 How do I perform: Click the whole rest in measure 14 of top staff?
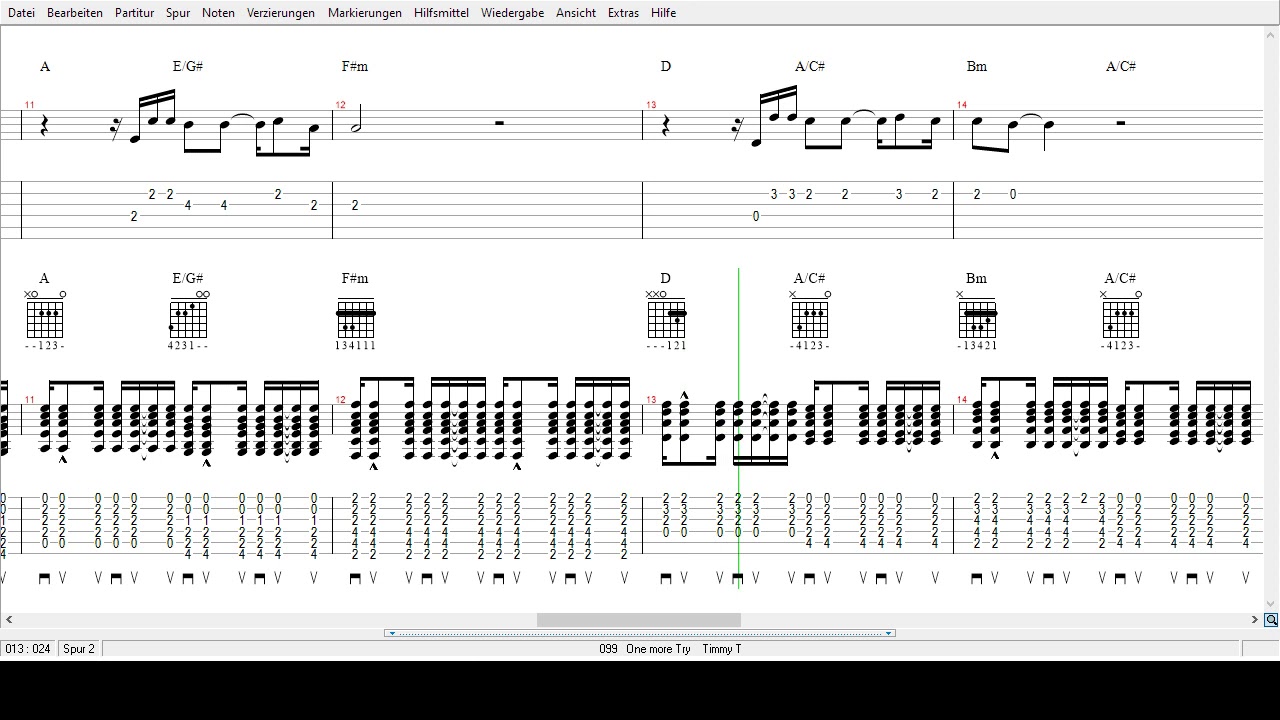coord(1121,123)
